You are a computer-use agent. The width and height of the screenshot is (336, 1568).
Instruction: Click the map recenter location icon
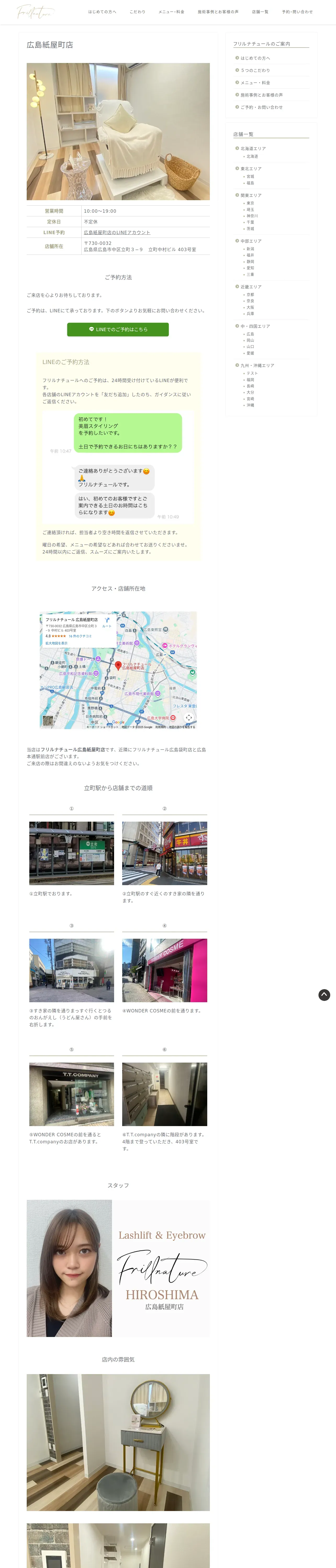pos(189,718)
